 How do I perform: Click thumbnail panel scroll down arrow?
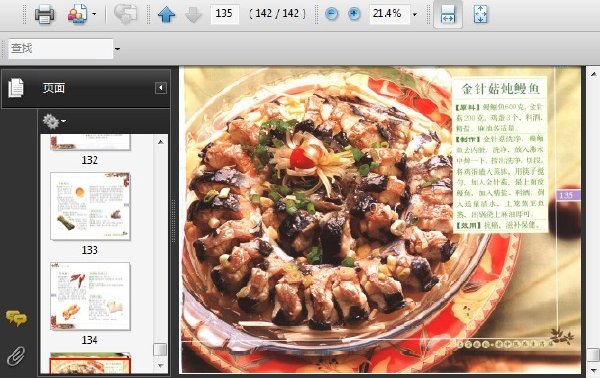point(161,366)
